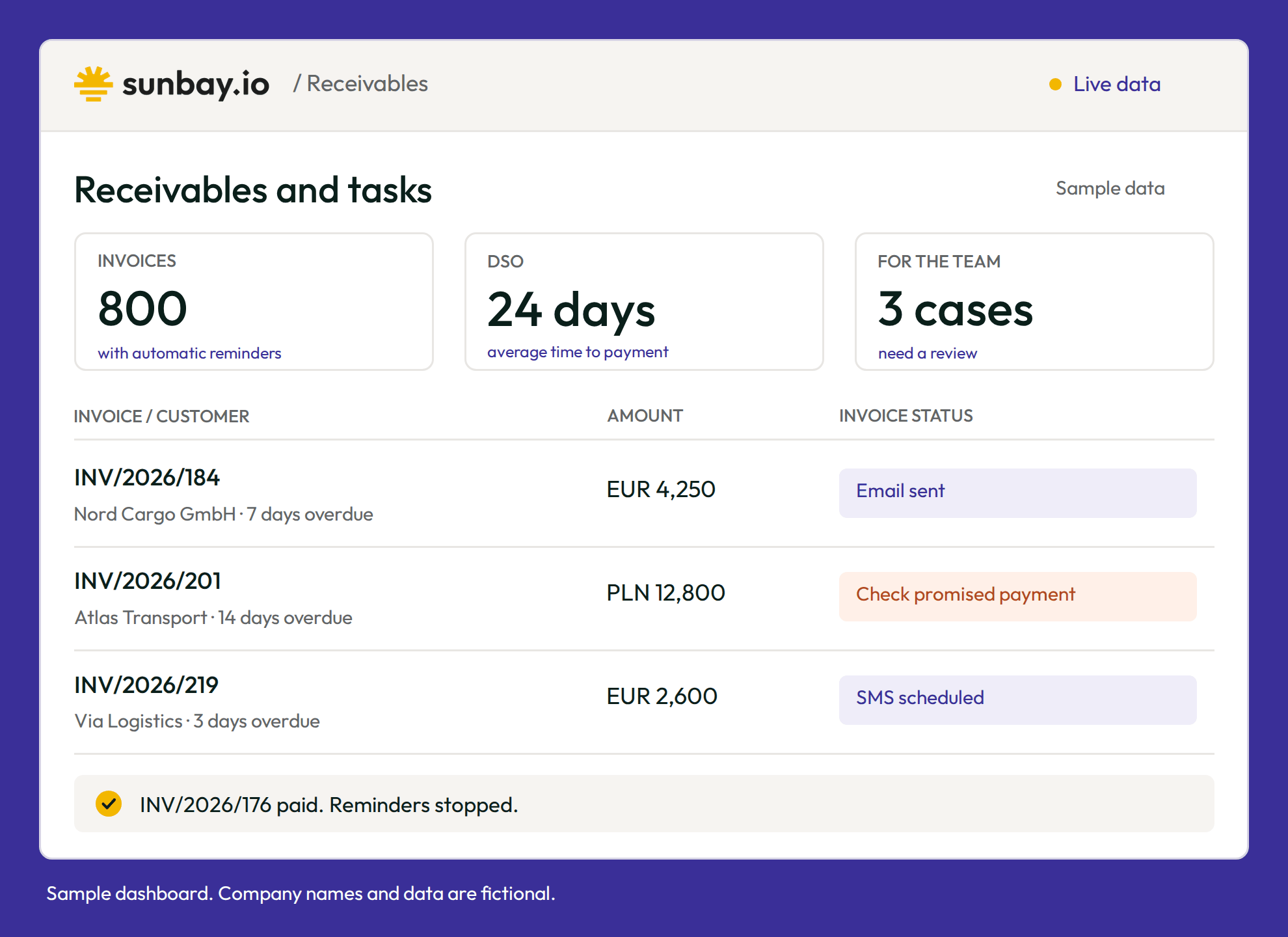Click the EUR 4,250 amount
Viewport: 1288px width, 937px height.
(661, 489)
